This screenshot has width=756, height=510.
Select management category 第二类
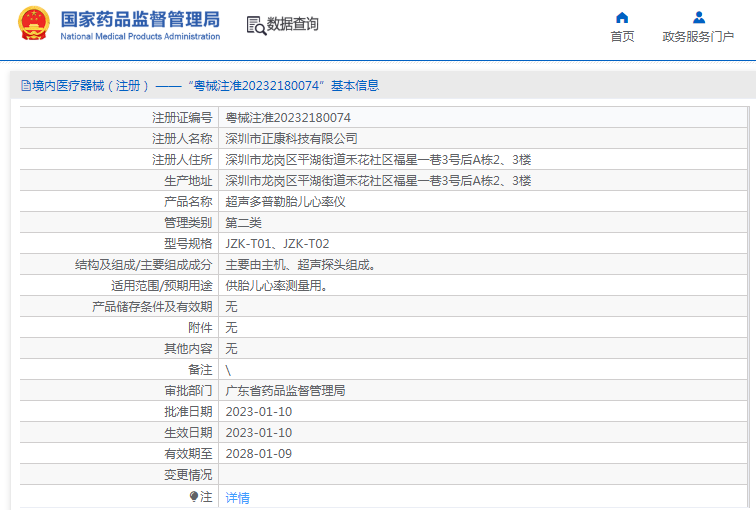click(x=243, y=223)
